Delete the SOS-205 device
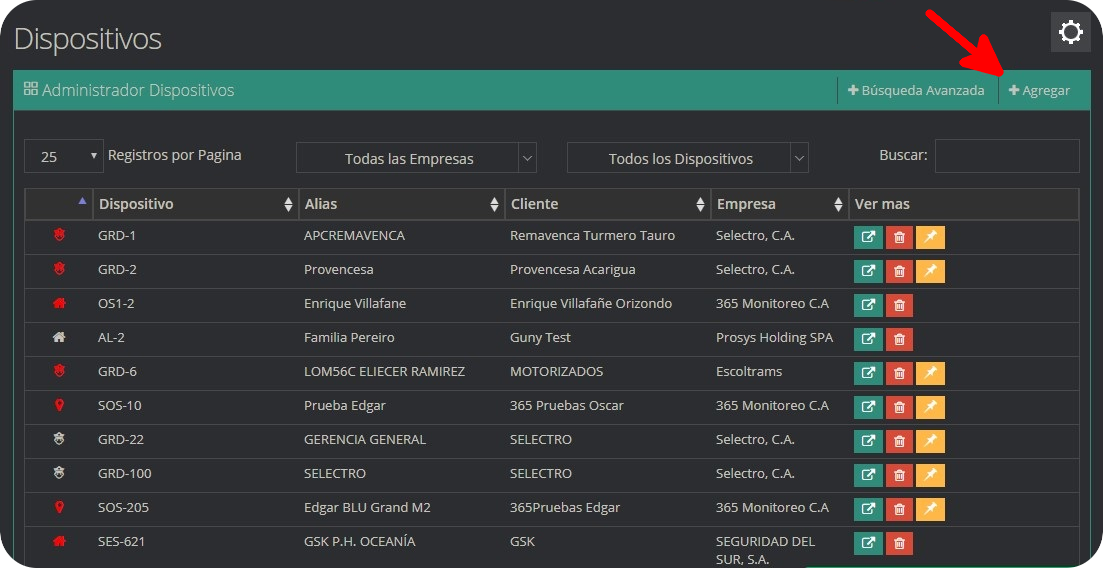The height and width of the screenshot is (568, 1103). click(x=899, y=509)
